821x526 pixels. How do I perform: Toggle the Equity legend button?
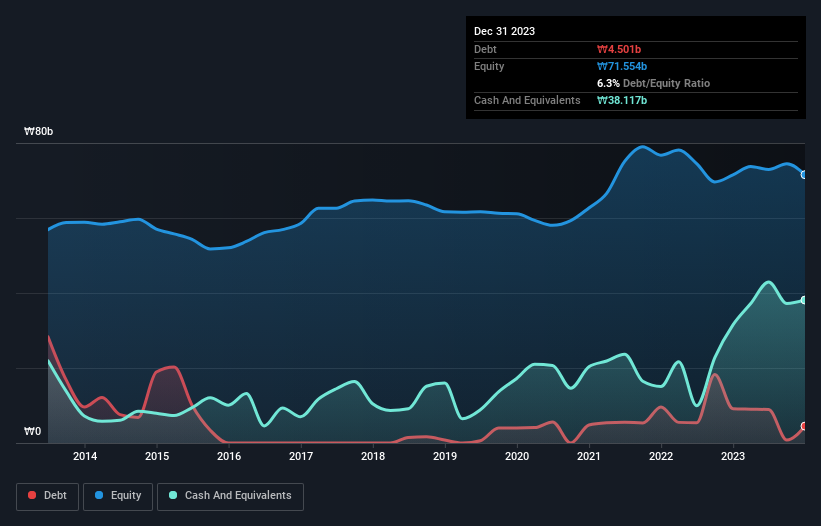tap(118, 496)
